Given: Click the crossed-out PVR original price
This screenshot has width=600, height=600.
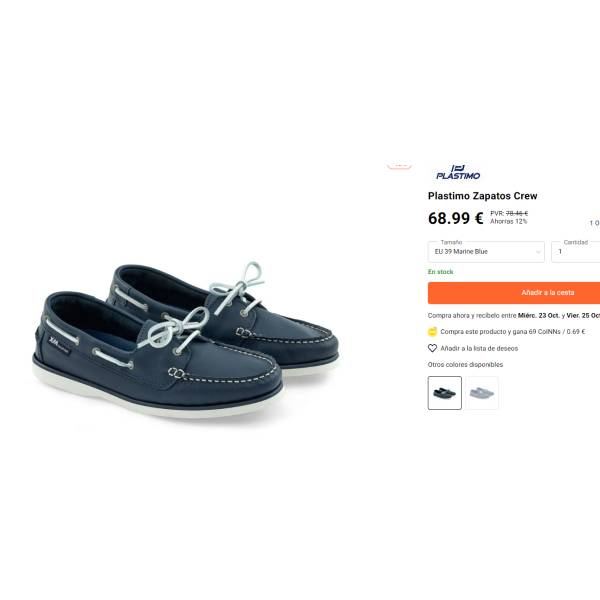Looking at the screenshot, I should point(517,214).
